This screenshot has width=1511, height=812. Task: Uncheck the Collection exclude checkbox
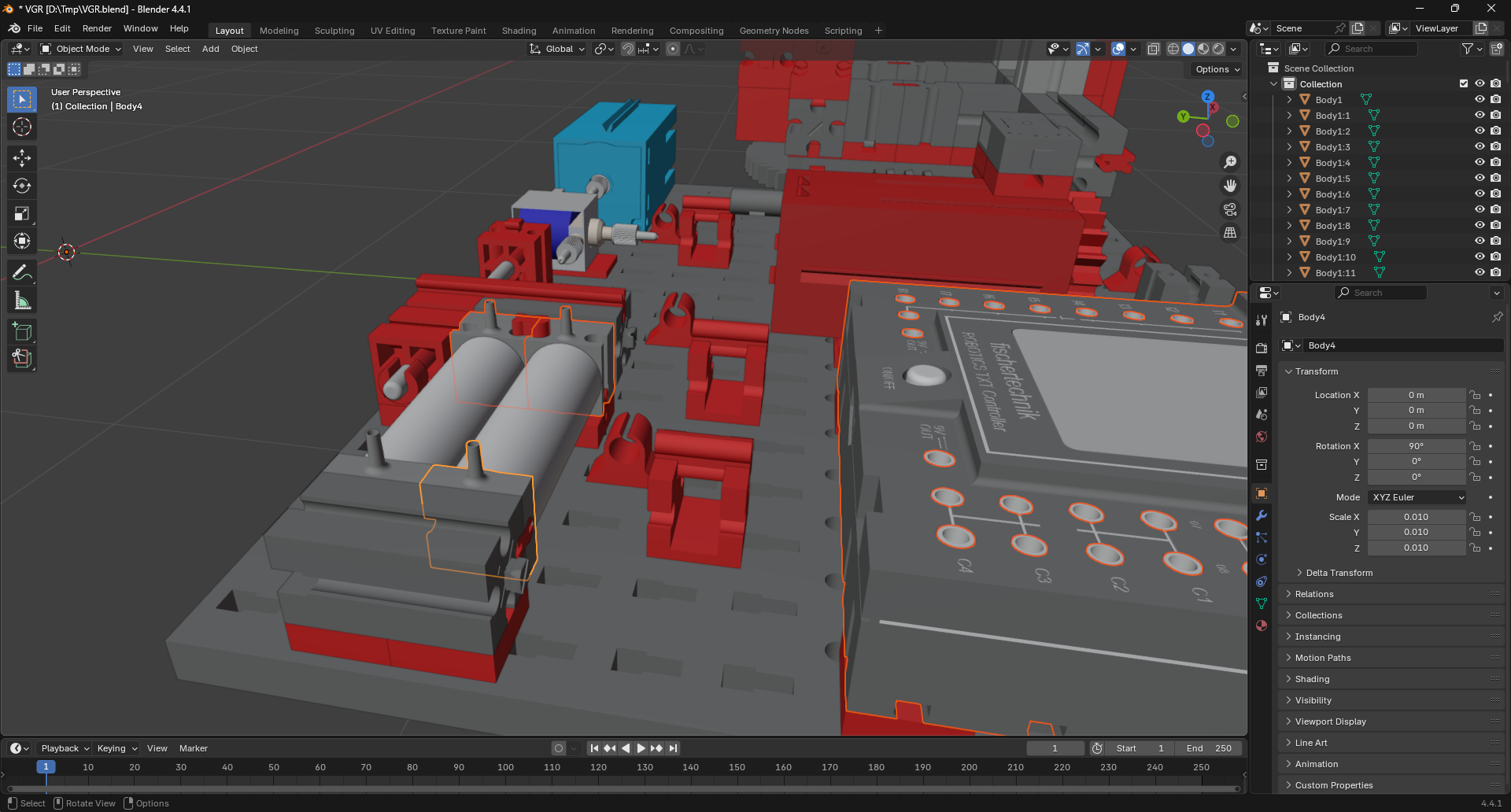[1464, 83]
